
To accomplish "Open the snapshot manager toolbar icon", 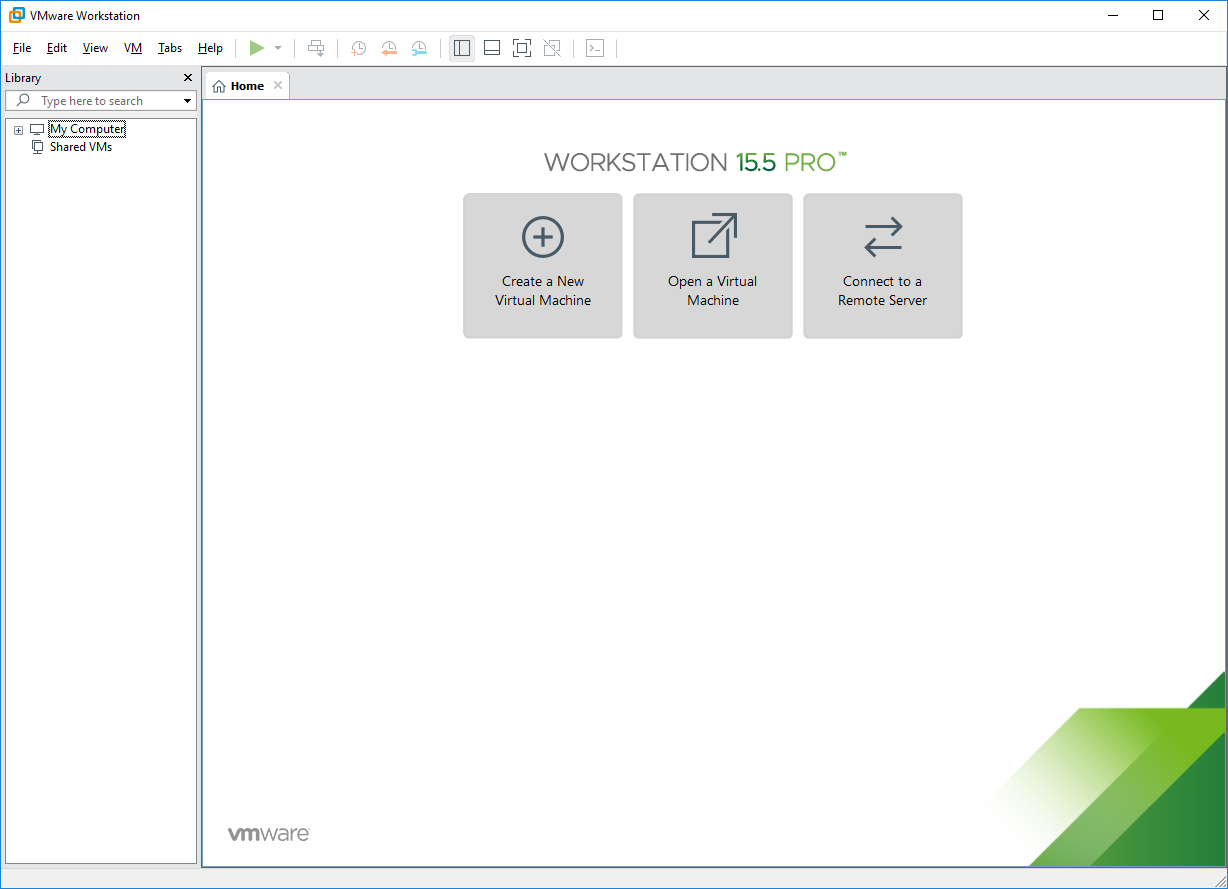I will [419, 48].
